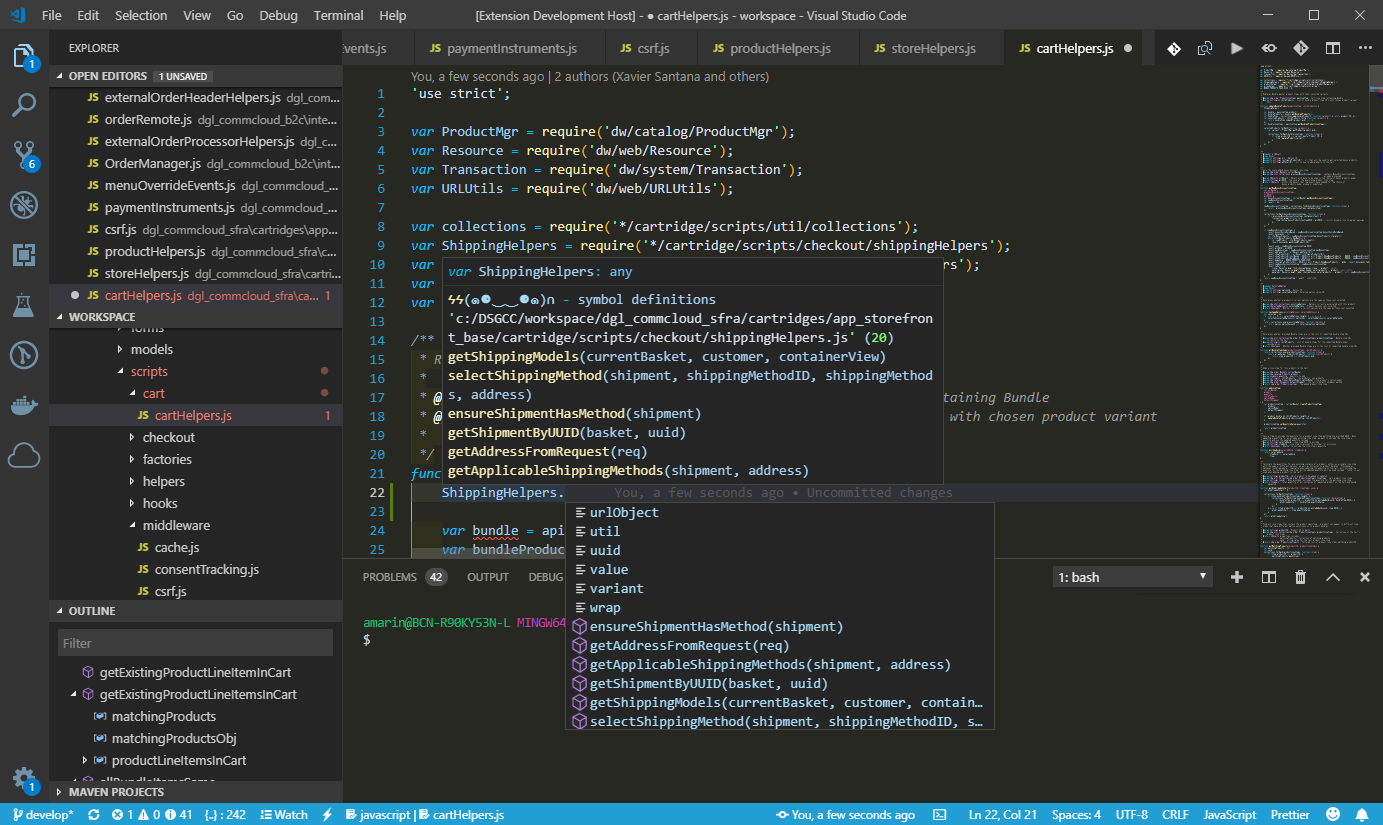
Task: Click the sync changes icon in status bar
Action: pos(94,815)
